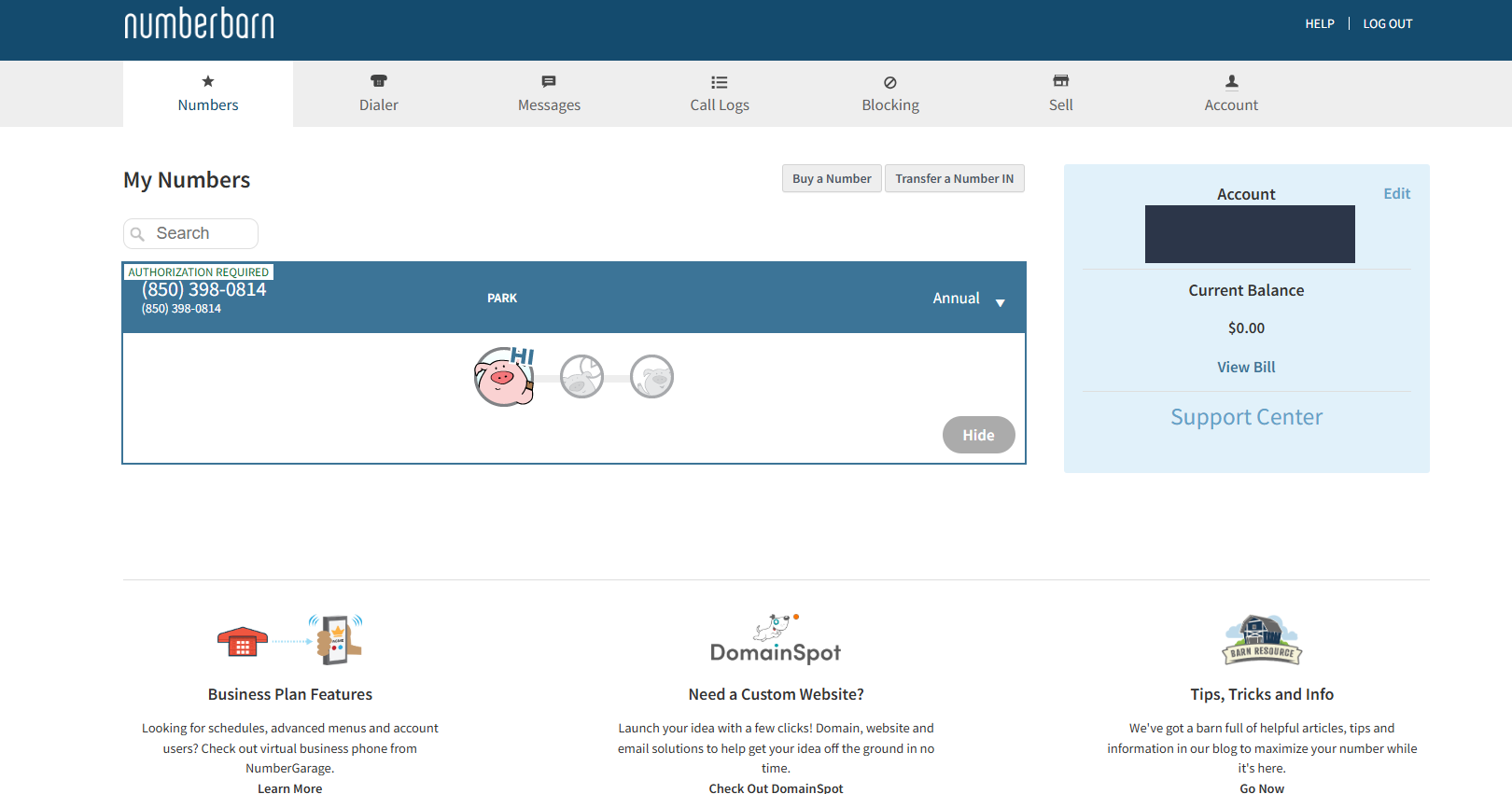The height and width of the screenshot is (794, 1512).
Task: Open the Dialer tab
Action: [378, 94]
